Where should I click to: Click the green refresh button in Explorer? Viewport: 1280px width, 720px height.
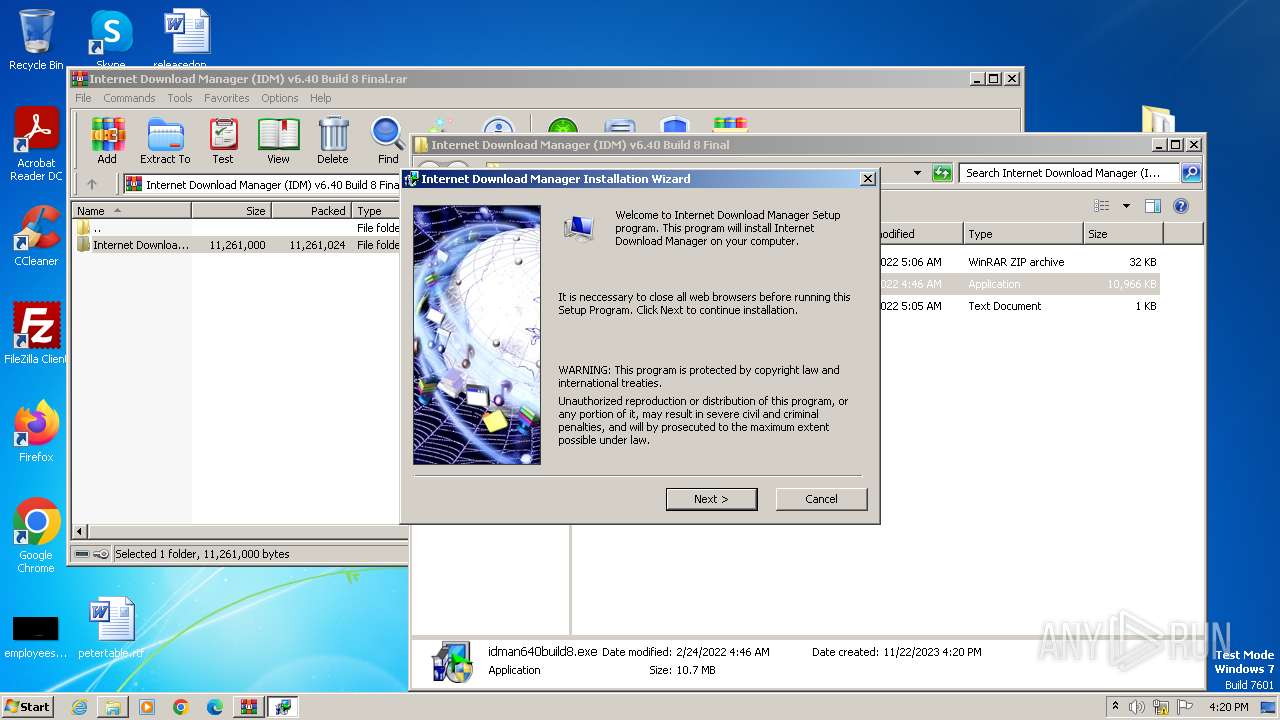point(942,173)
